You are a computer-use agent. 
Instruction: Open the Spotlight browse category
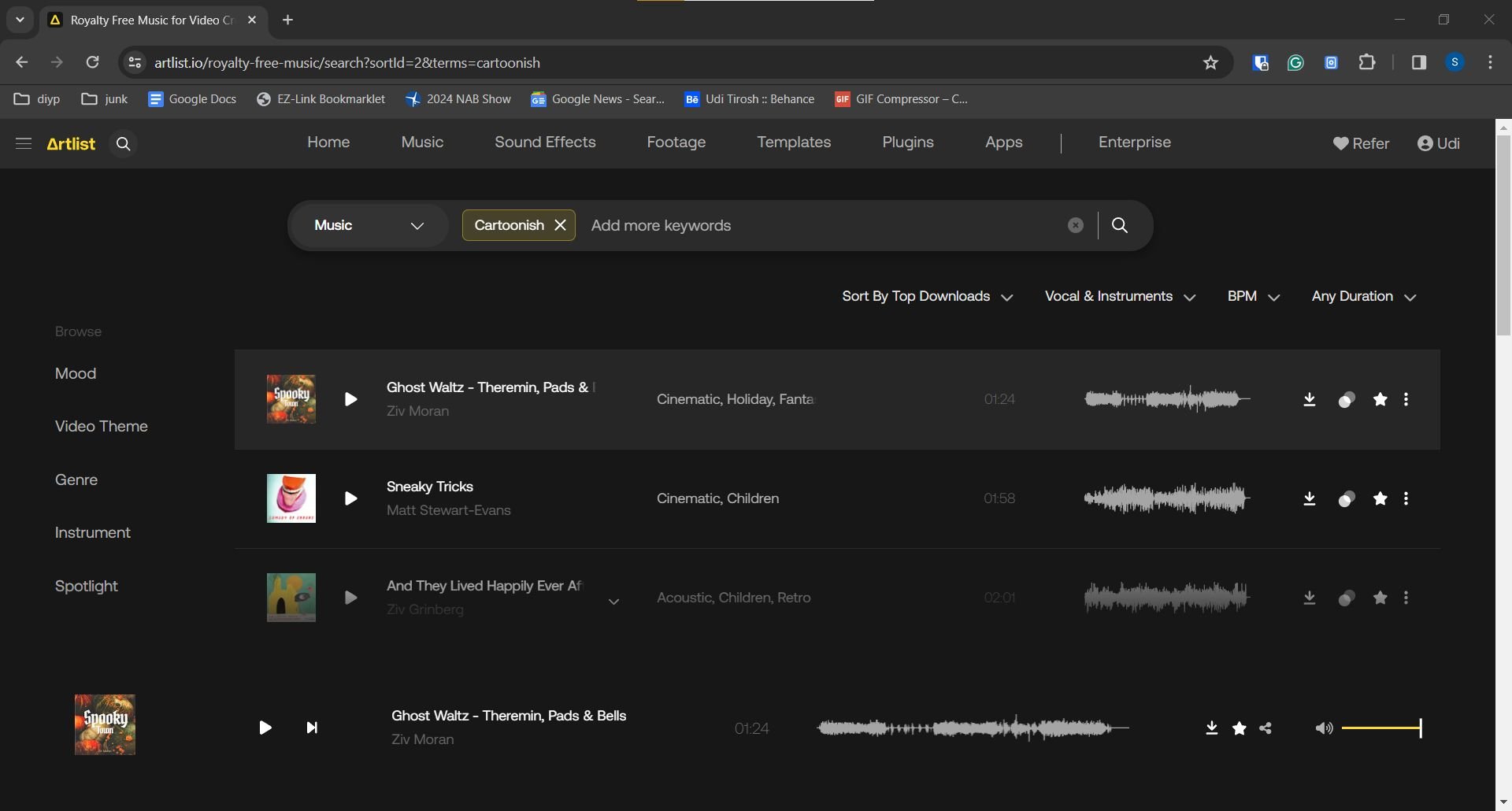(x=87, y=587)
